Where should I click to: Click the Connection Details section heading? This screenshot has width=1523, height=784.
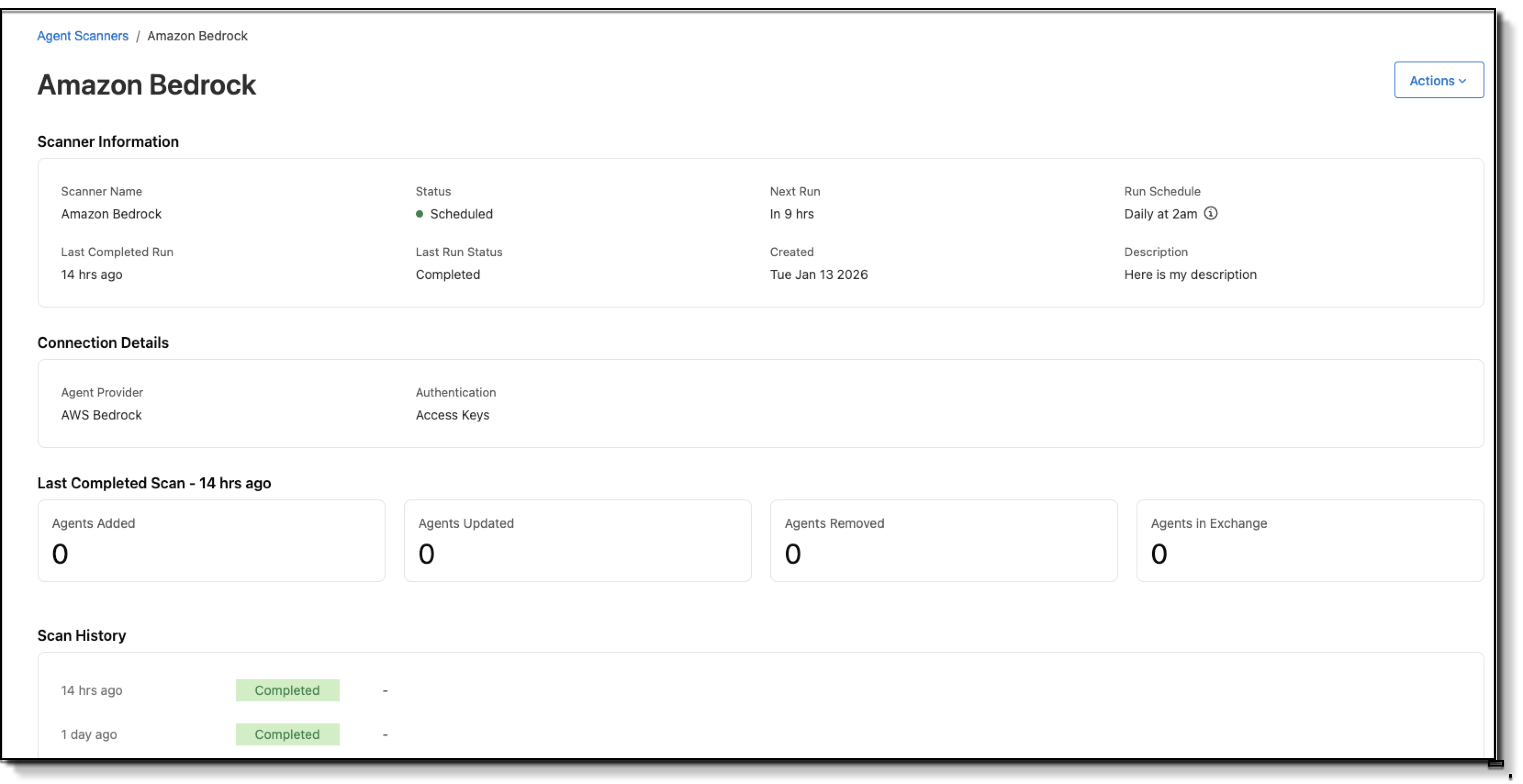click(x=103, y=342)
